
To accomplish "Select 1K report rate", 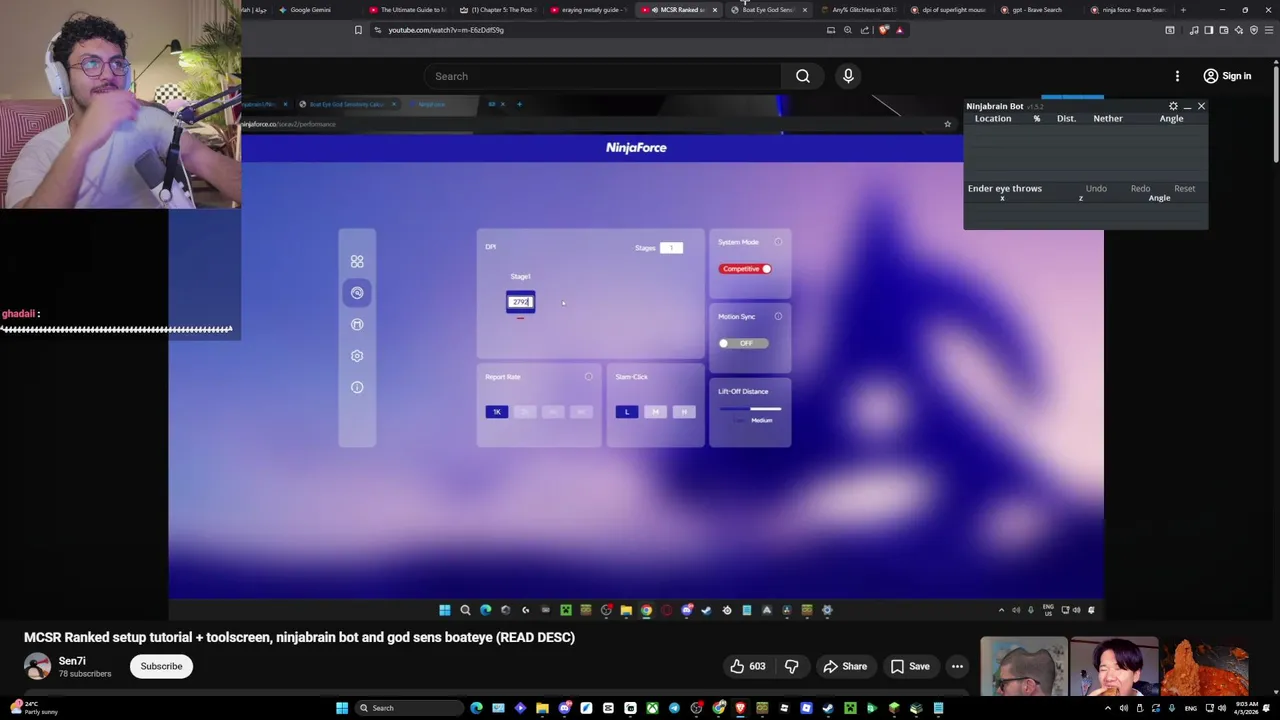I will [x=497, y=412].
